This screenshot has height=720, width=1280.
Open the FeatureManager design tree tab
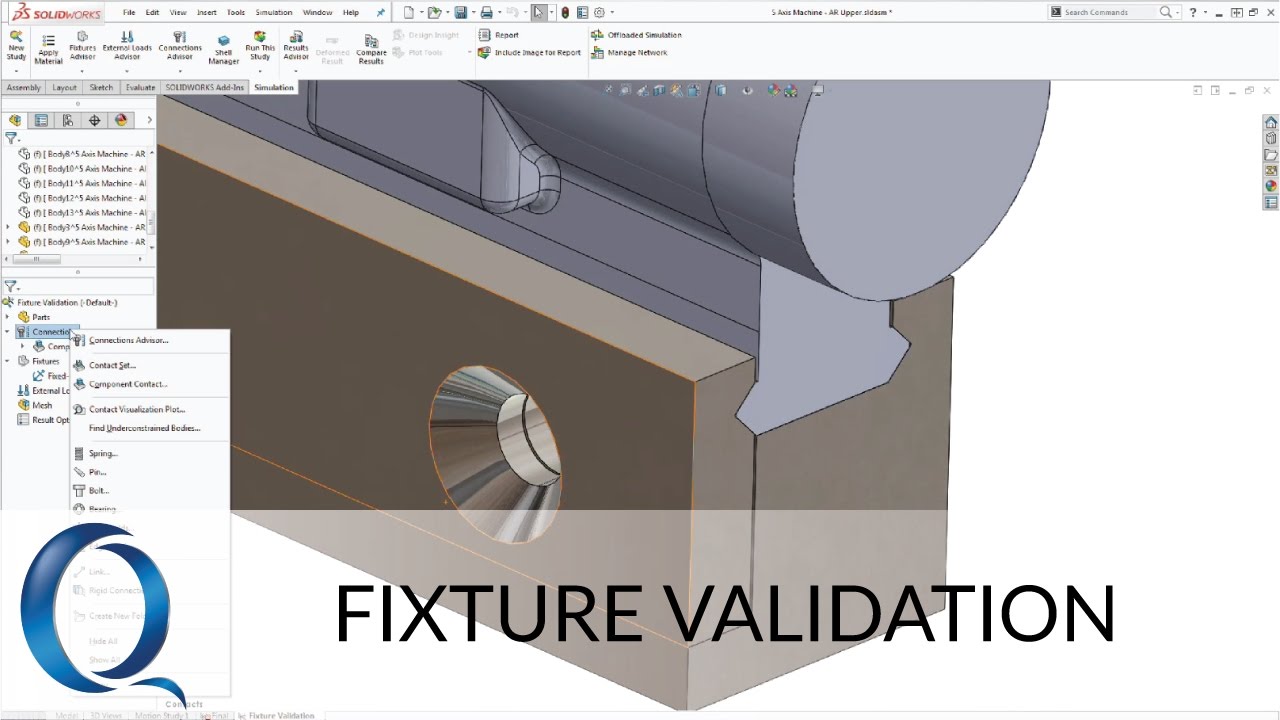14,120
